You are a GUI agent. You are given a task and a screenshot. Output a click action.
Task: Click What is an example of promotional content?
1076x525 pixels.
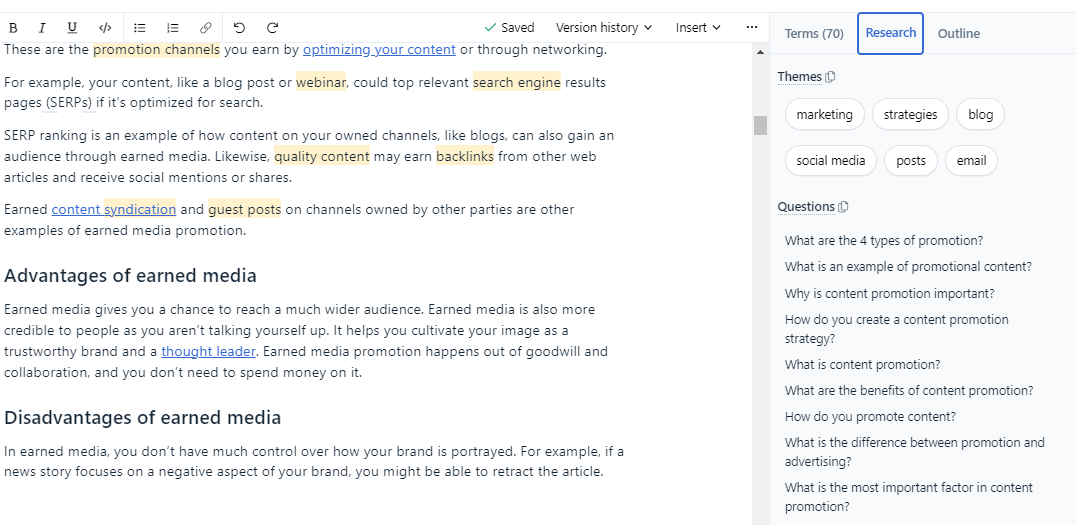tap(908, 267)
